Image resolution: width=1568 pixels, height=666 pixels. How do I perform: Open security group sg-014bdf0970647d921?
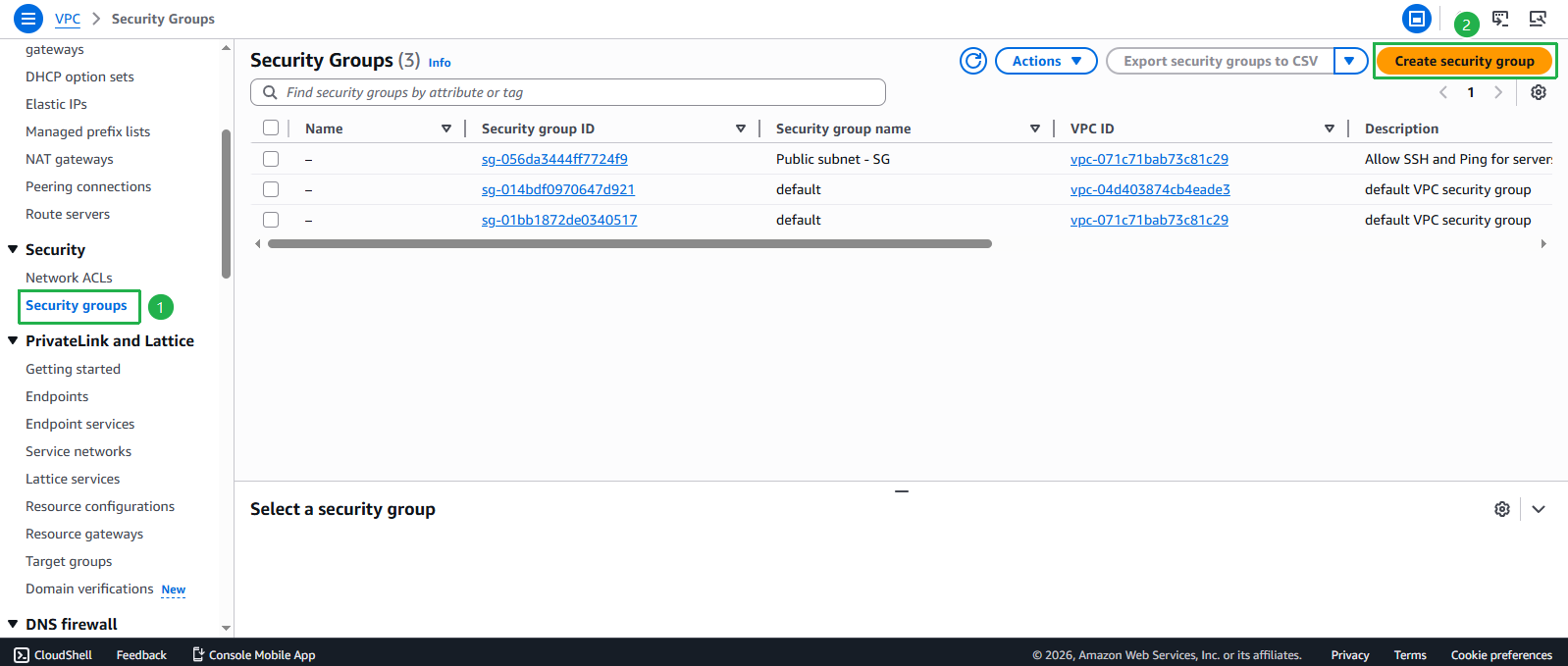(558, 189)
